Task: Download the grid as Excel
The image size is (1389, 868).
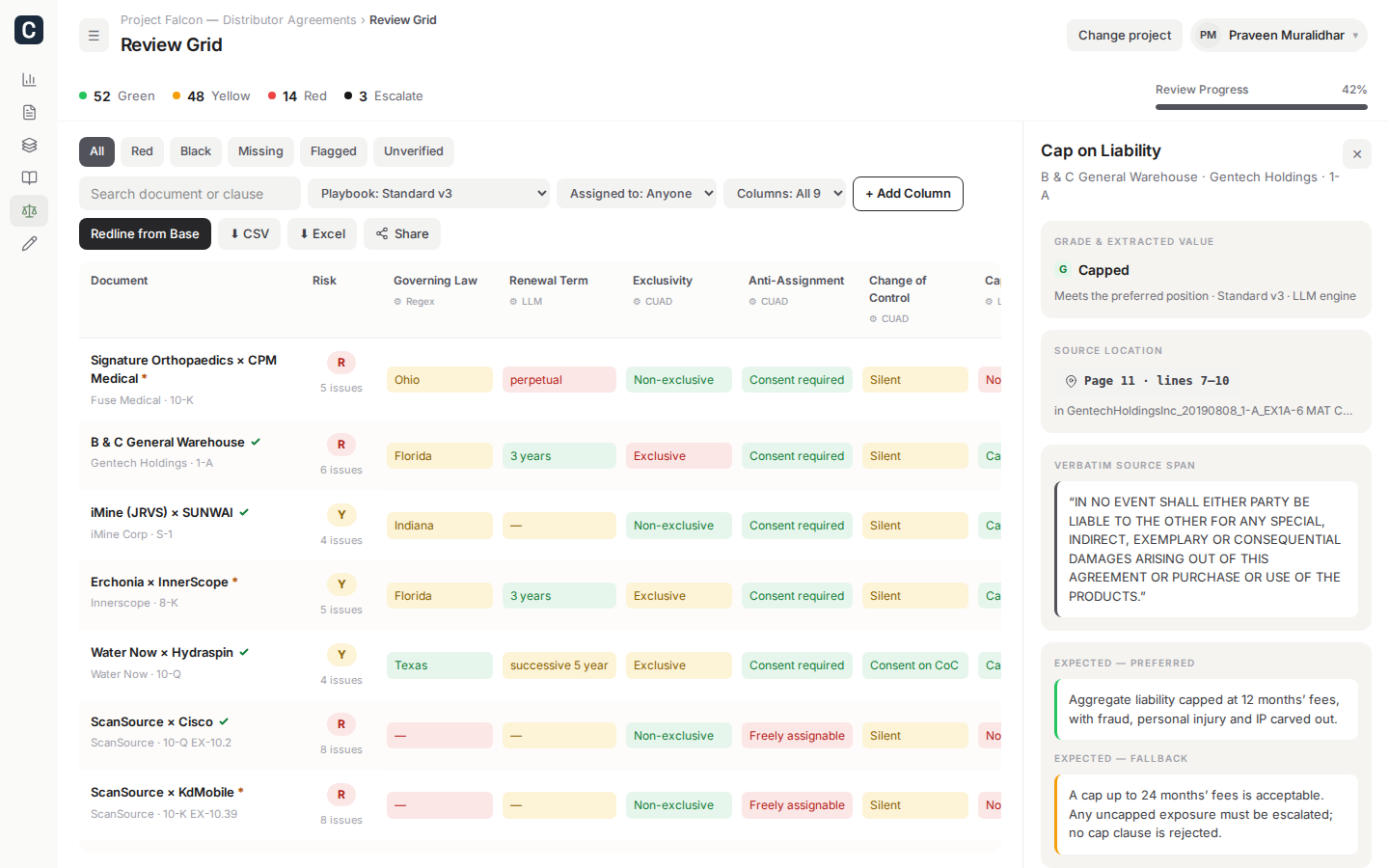Action: 322,234
